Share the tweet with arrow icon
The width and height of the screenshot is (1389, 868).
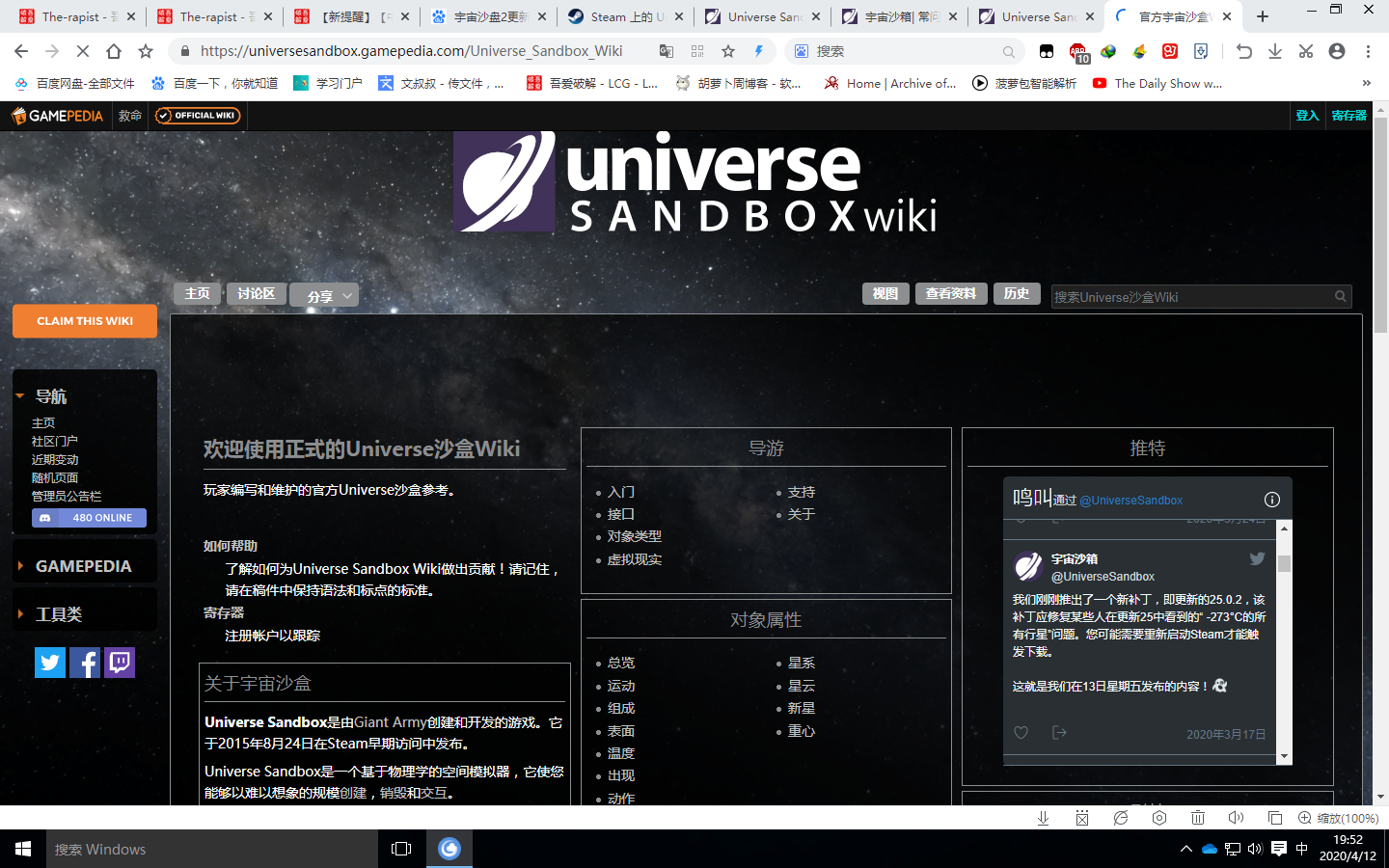(1059, 733)
